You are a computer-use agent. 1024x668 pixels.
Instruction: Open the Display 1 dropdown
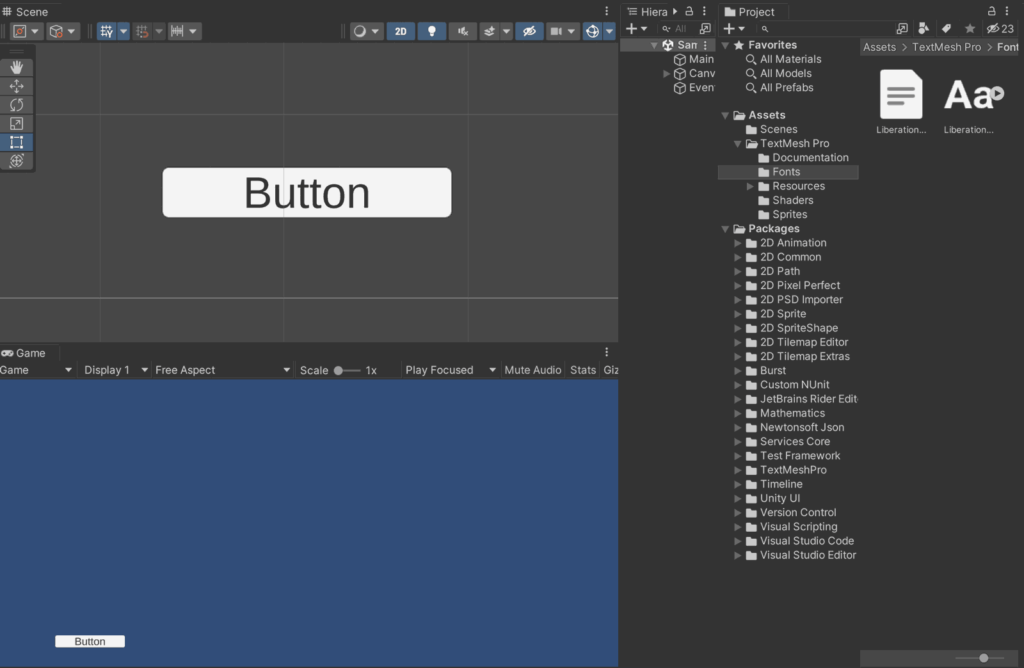tap(110, 369)
